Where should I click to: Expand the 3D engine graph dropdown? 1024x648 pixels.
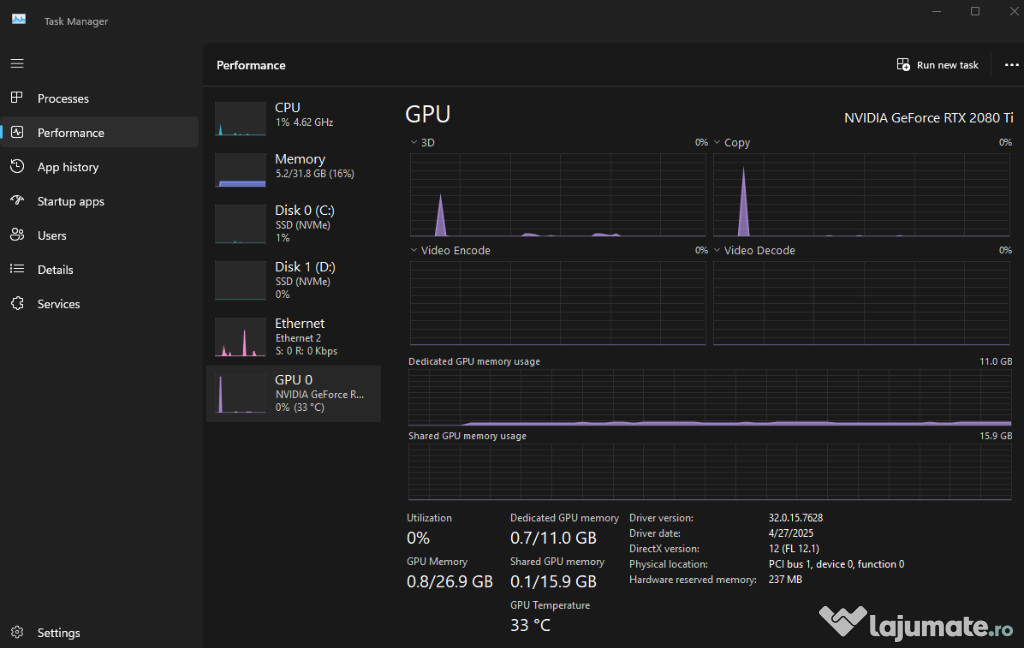(x=413, y=142)
